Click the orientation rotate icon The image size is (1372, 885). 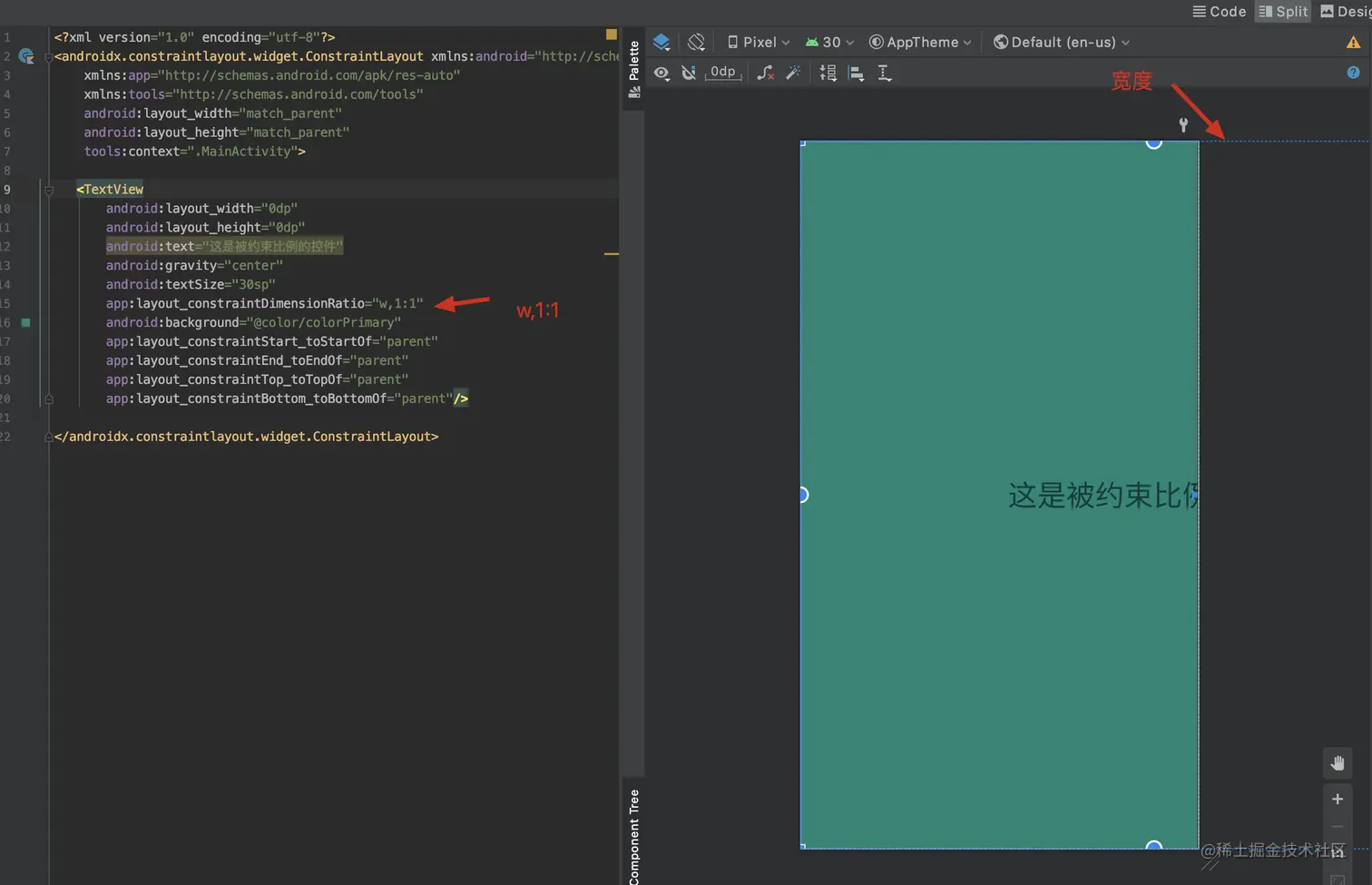pos(696,42)
